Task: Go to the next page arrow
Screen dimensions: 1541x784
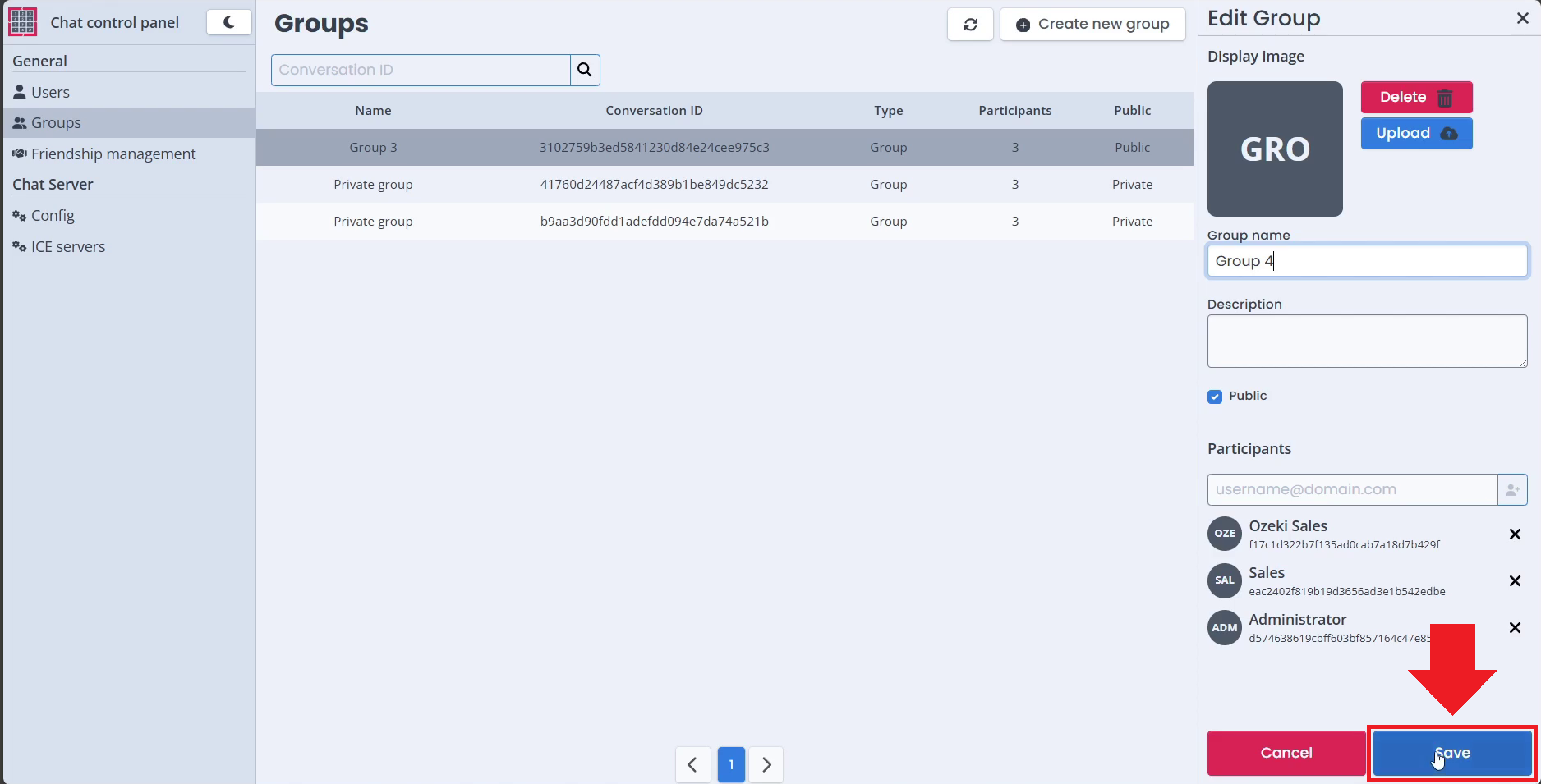Action: [x=766, y=764]
